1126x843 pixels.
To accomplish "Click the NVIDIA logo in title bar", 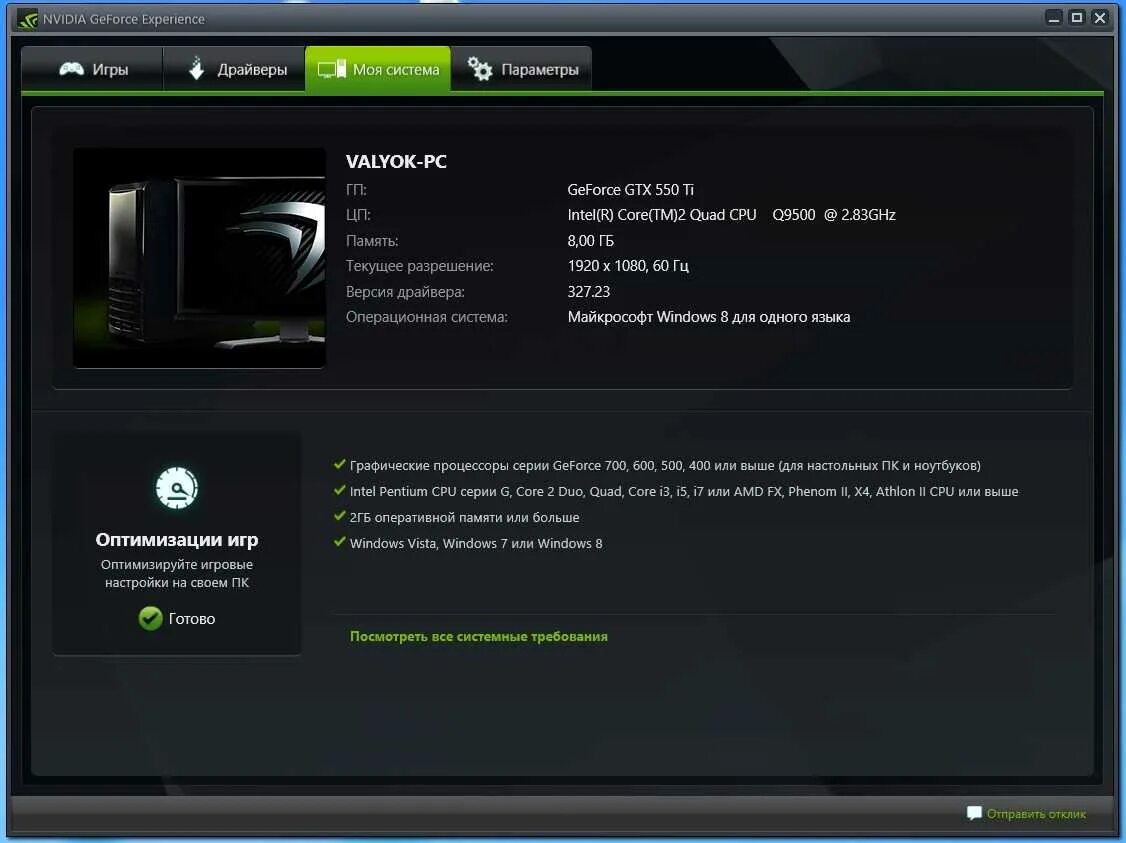I will [27, 19].
